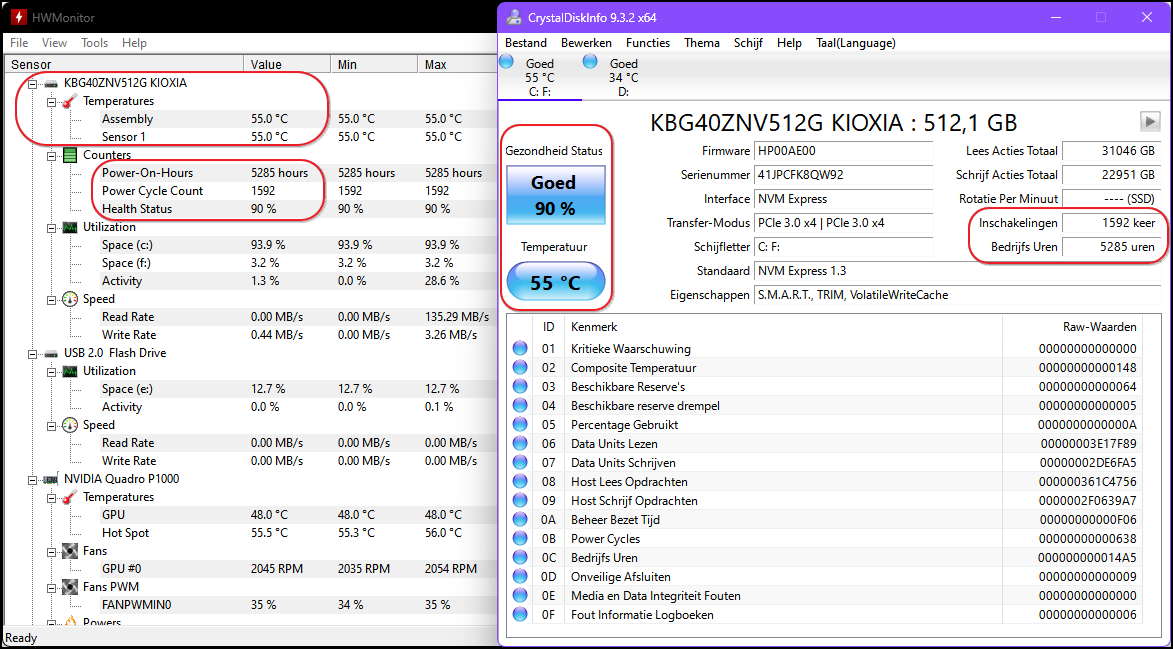This screenshot has width=1173, height=649.
Task: Click the blue status orb for disk C: F:
Action: pos(506,61)
